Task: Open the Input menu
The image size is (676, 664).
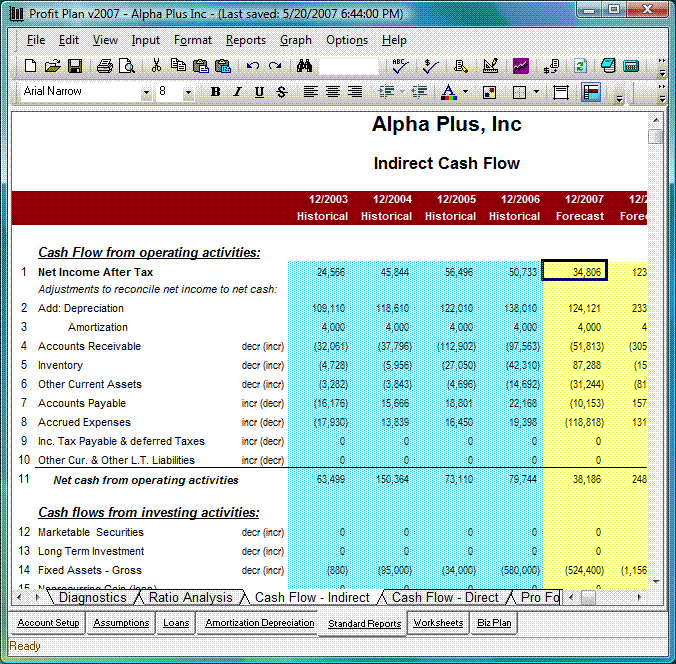Action: click(x=146, y=40)
